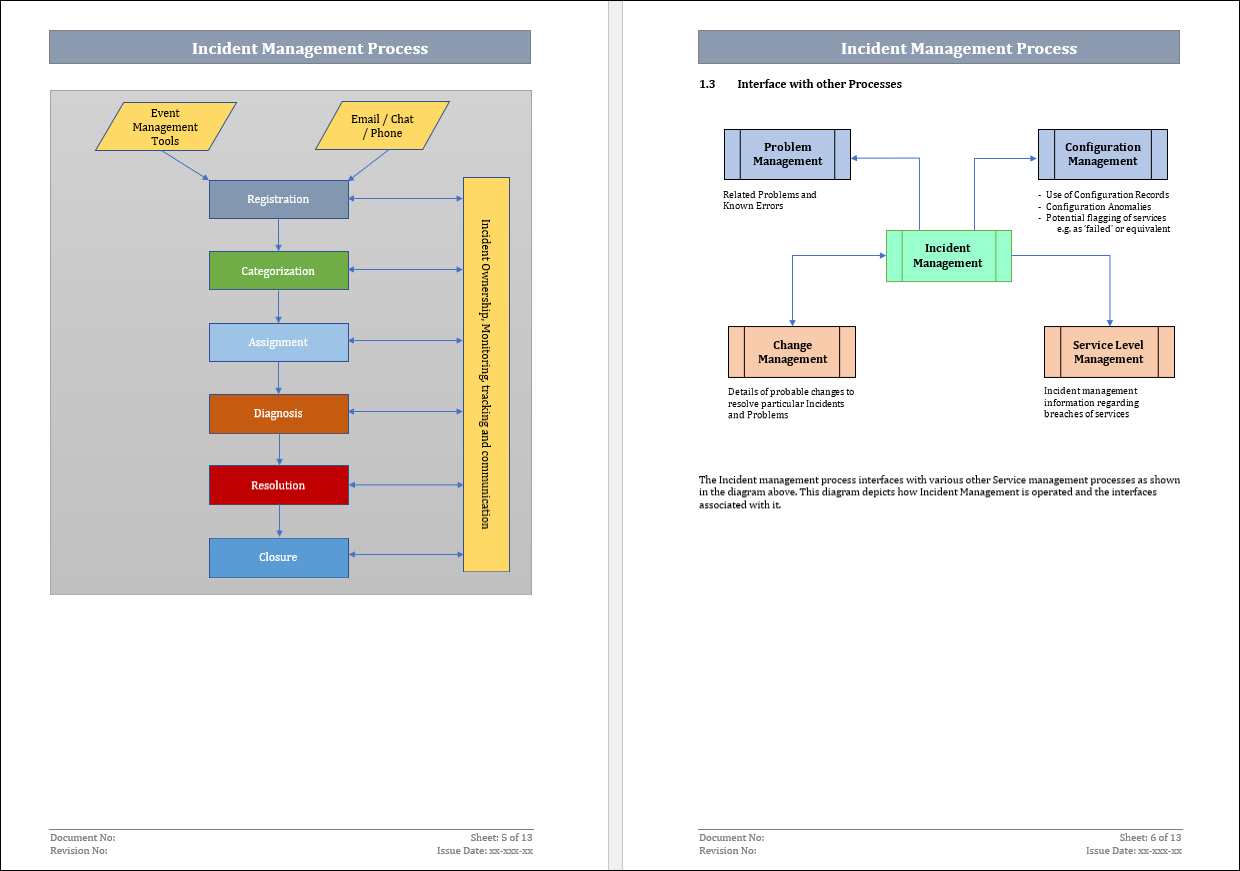Image resolution: width=1240 pixels, height=871 pixels.
Task: Click the 'Related Problems and Known Errors' caption
Action: click(x=769, y=200)
